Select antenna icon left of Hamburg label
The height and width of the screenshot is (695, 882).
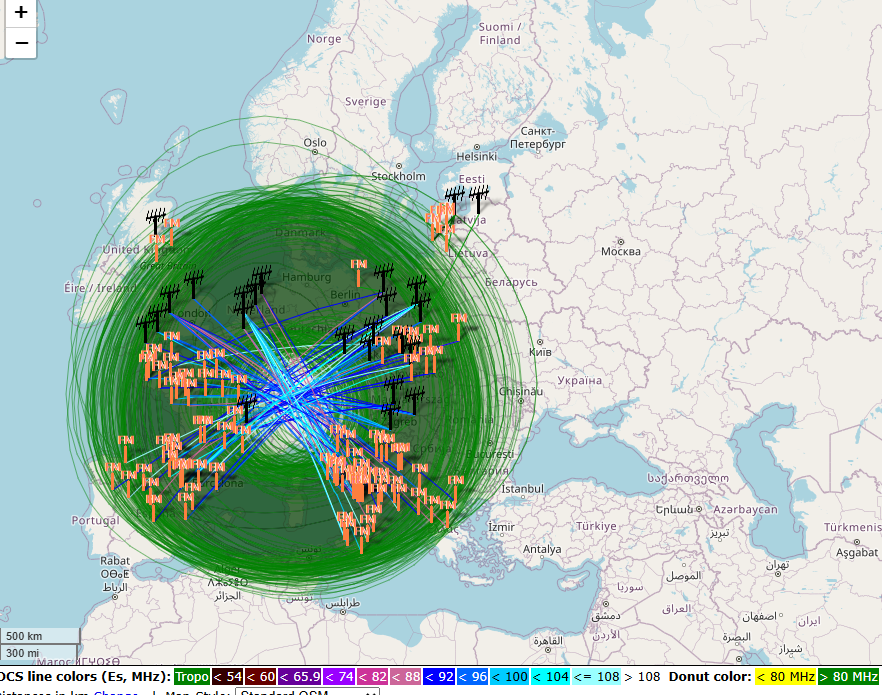(x=261, y=279)
